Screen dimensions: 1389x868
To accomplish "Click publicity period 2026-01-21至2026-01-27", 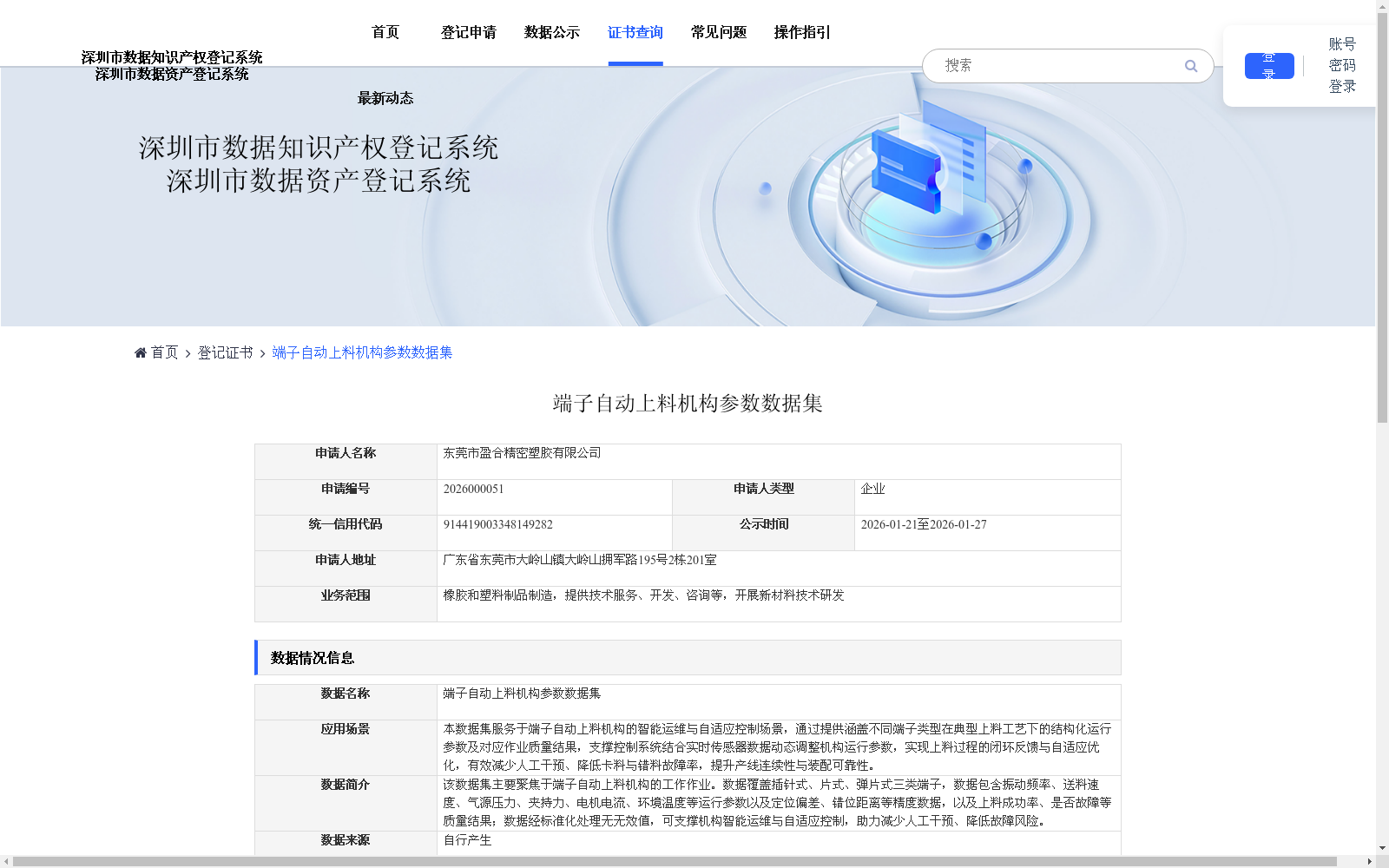I will coord(924,524).
